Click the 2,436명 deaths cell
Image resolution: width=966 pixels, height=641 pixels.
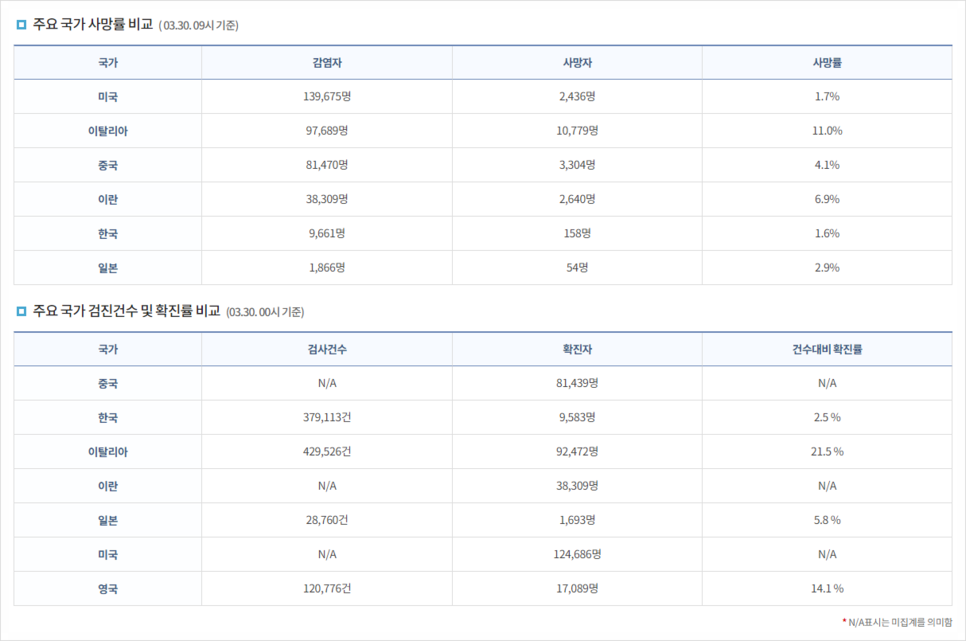pos(577,97)
